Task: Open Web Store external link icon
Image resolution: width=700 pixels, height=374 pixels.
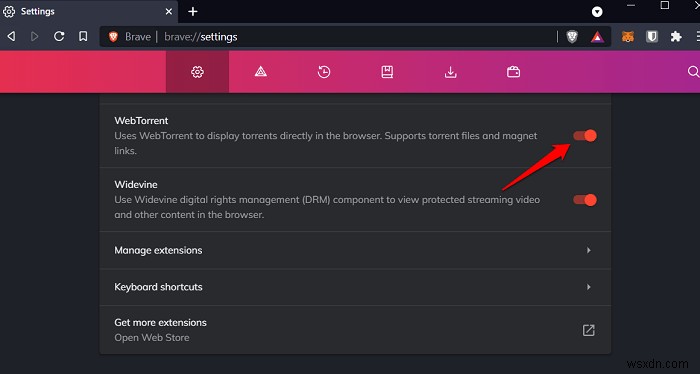Action: tap(588, 330)
